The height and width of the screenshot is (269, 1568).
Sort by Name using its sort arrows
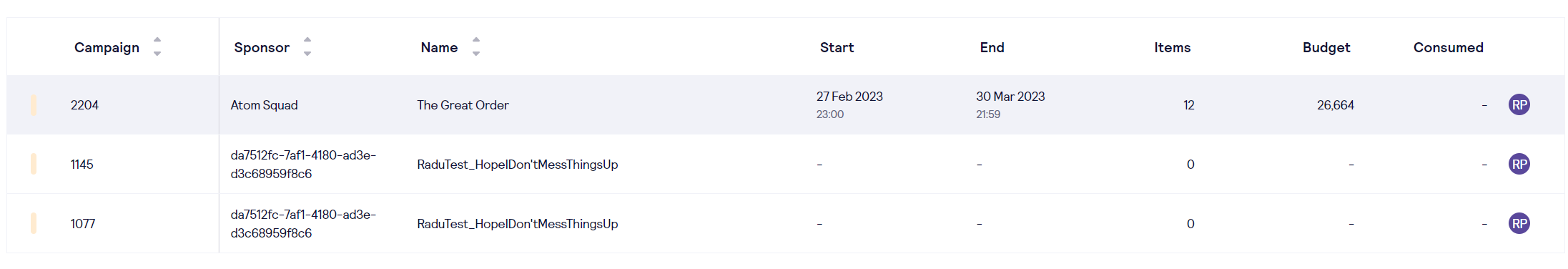pyautogui.click(x=476, y=47)
